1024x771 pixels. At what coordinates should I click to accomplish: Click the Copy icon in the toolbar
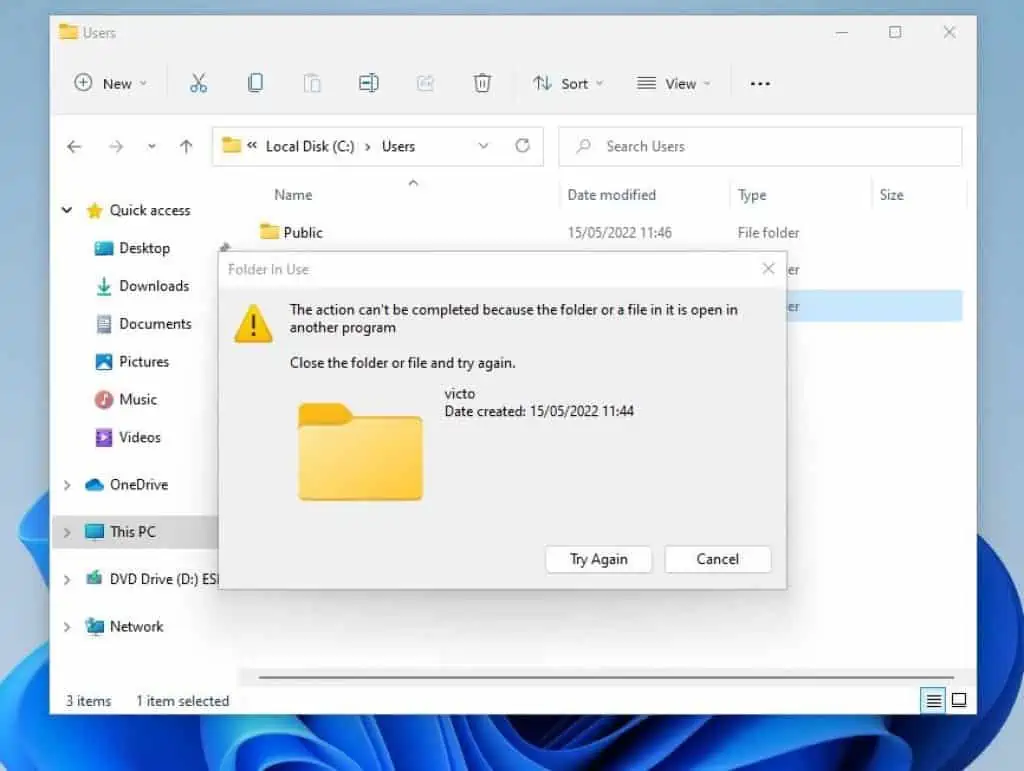(x=255, y=83)
